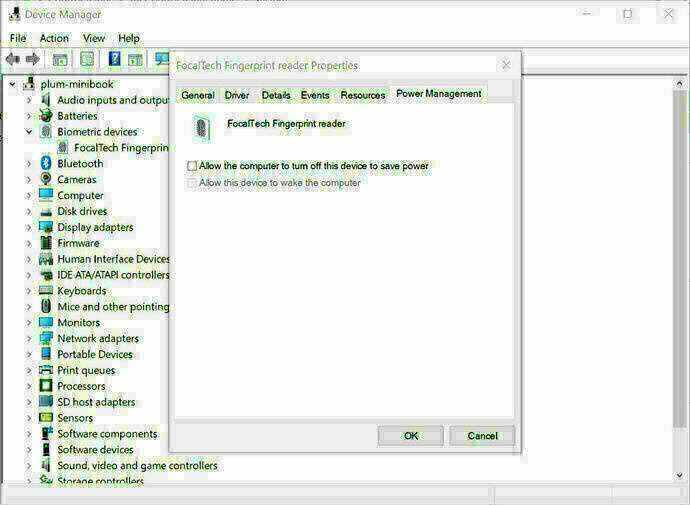Screen dimensions: 690x505
Task: Expand the Keyboards node arrow
Action: click(29, 290)
